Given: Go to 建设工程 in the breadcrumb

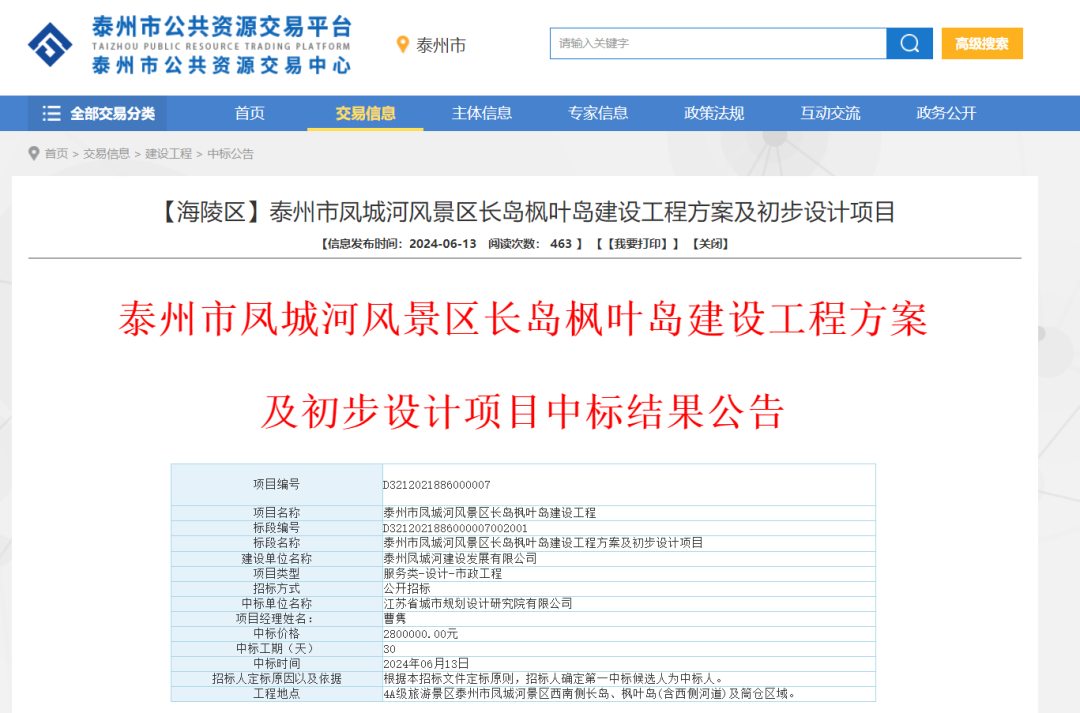Looking at the screenshot, I should [168, 154].
